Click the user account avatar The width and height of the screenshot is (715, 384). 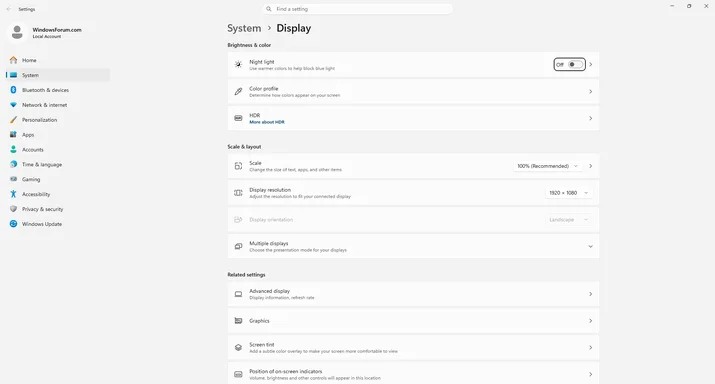[x=17, y=32]
